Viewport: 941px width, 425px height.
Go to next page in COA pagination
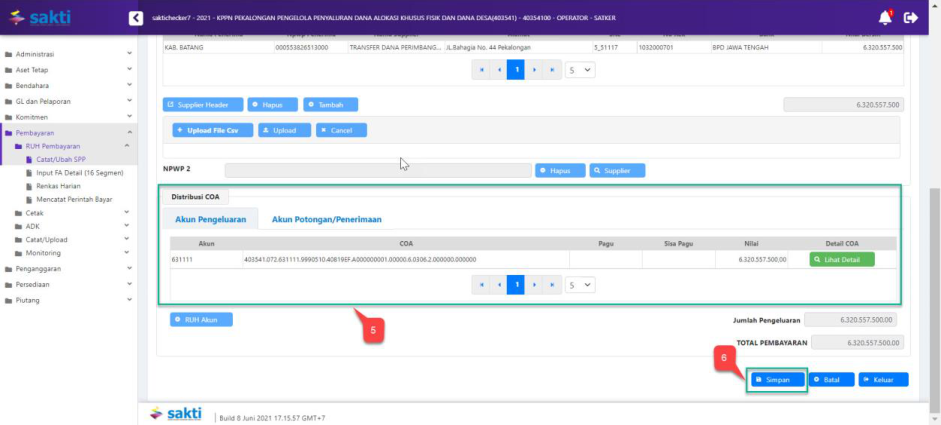pos(535,285)
